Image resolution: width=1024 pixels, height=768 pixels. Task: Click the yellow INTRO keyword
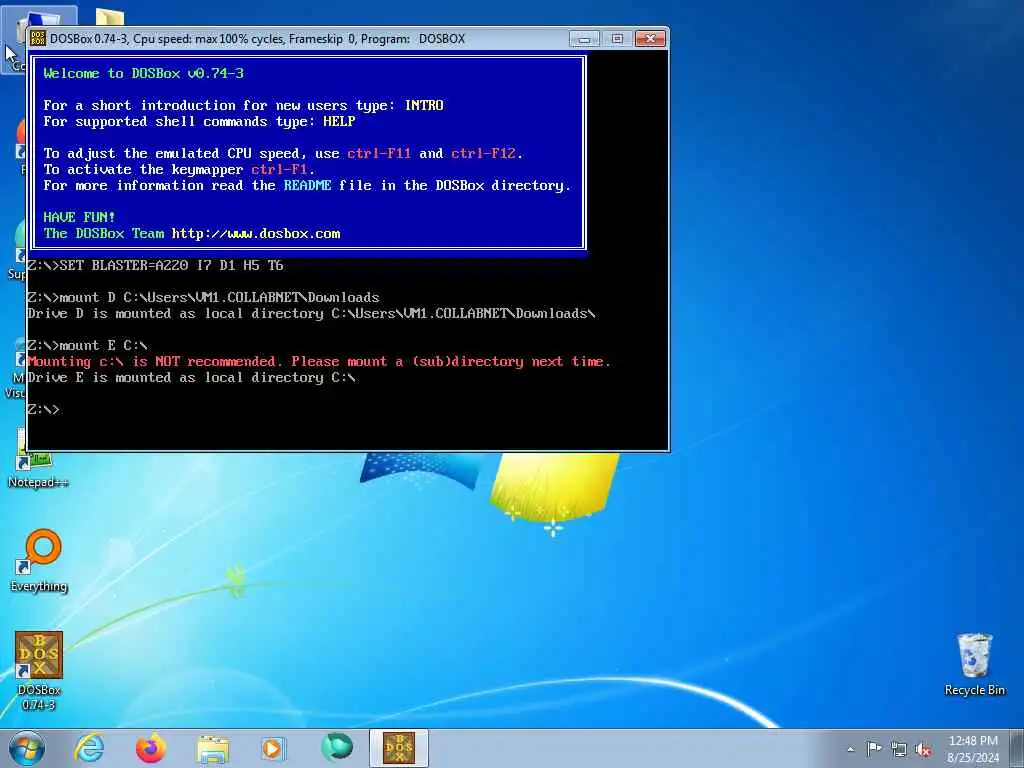(424, 105)
